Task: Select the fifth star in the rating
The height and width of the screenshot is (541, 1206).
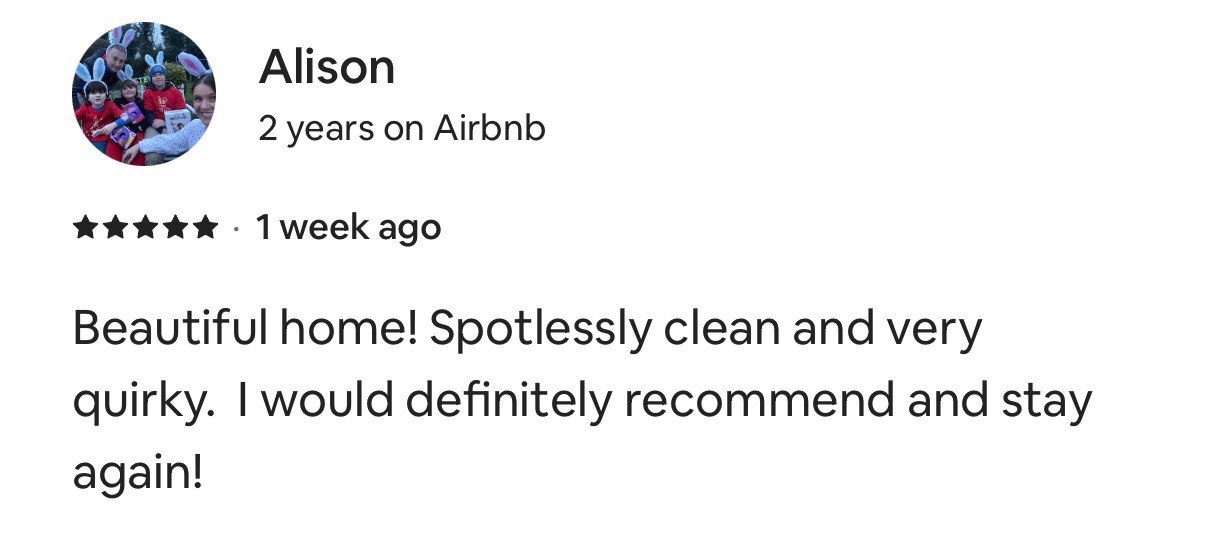Action: tap(206, 229)
